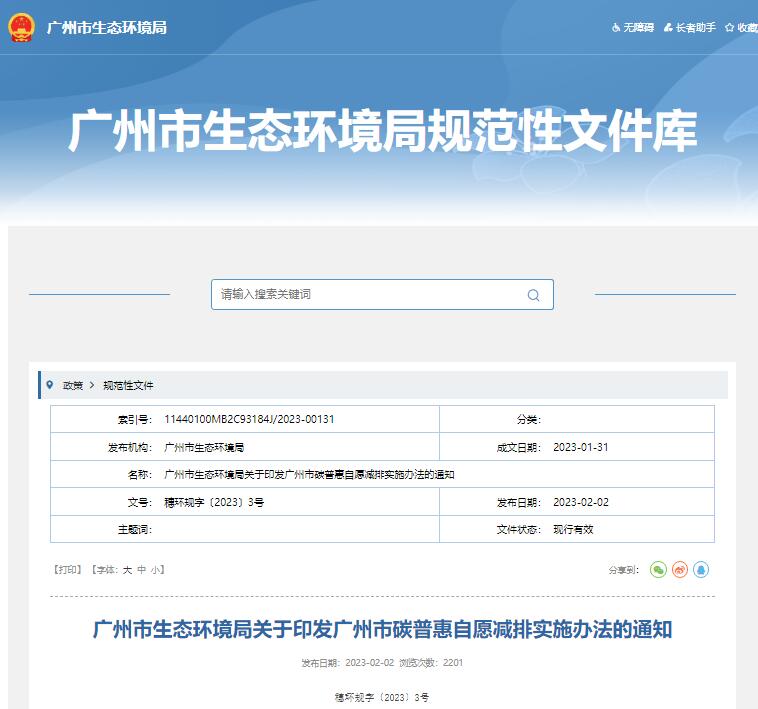The height and width of the screenshot is (709, 758).
Task: Click the national emblem logo
Action: tap(21, 27)
